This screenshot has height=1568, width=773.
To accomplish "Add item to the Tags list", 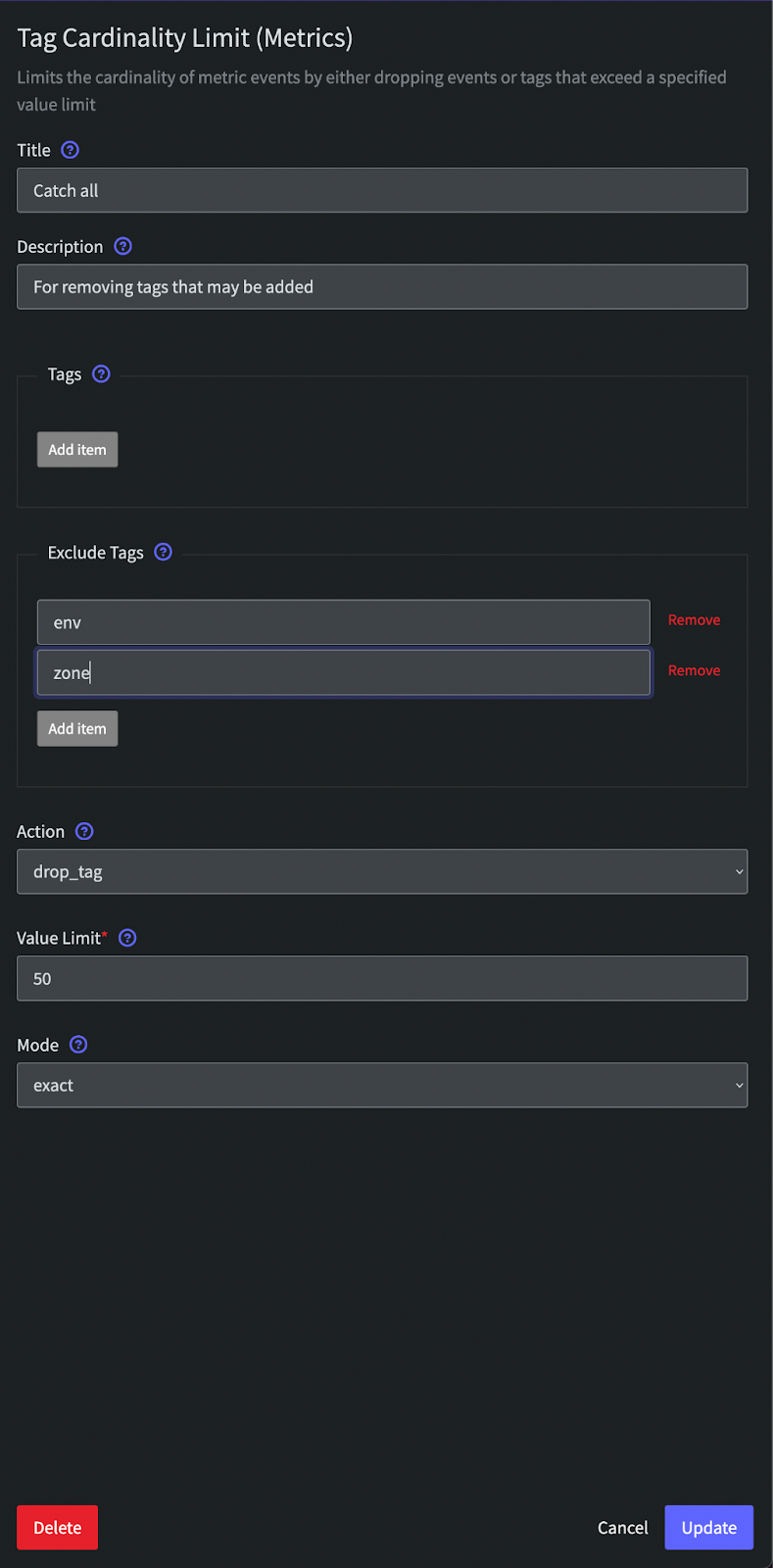I will [x=77, y=450].
